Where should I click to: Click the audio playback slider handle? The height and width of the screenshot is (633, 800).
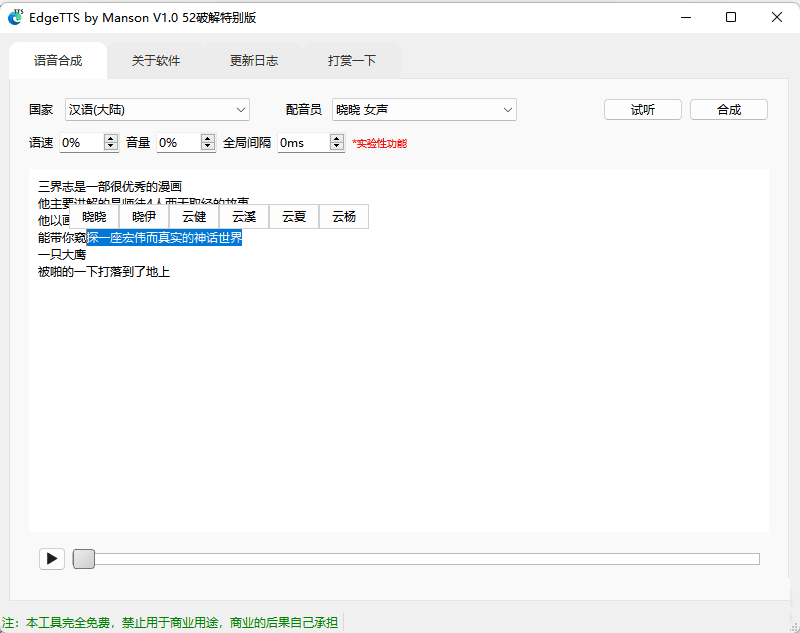pyautogui.click(x=84, y=559)
